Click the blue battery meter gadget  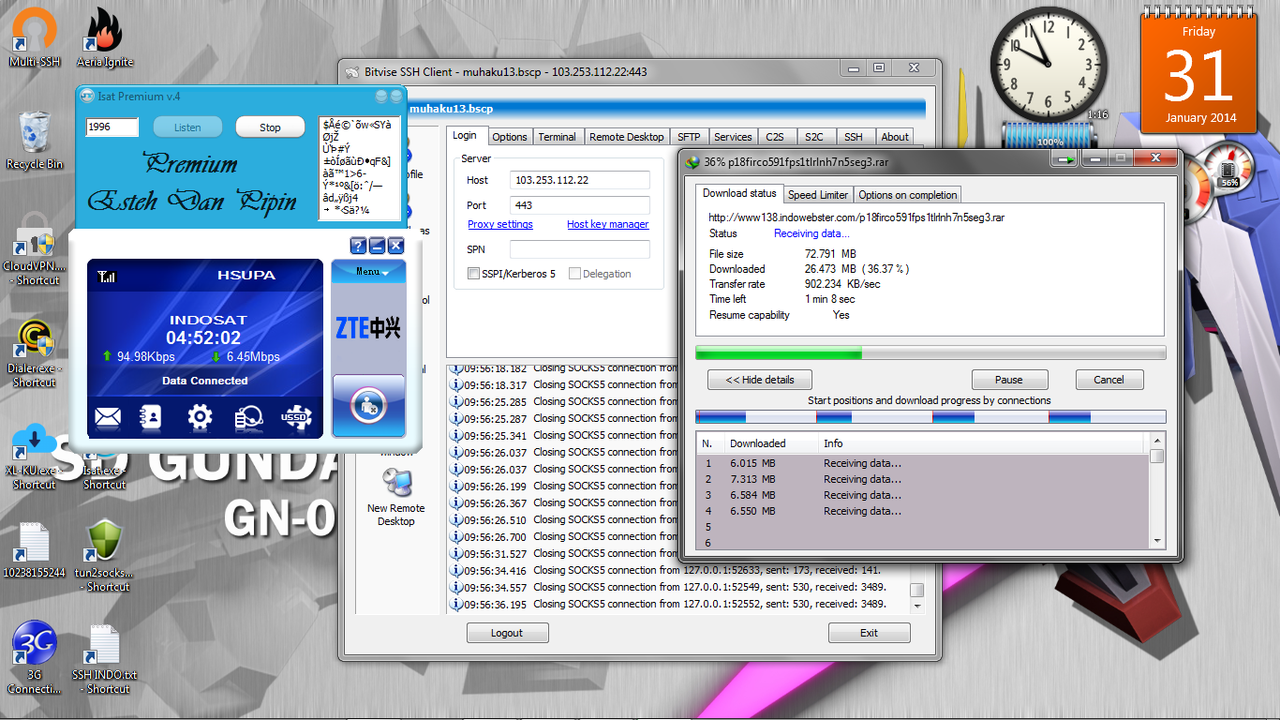tap(1048, 138)
